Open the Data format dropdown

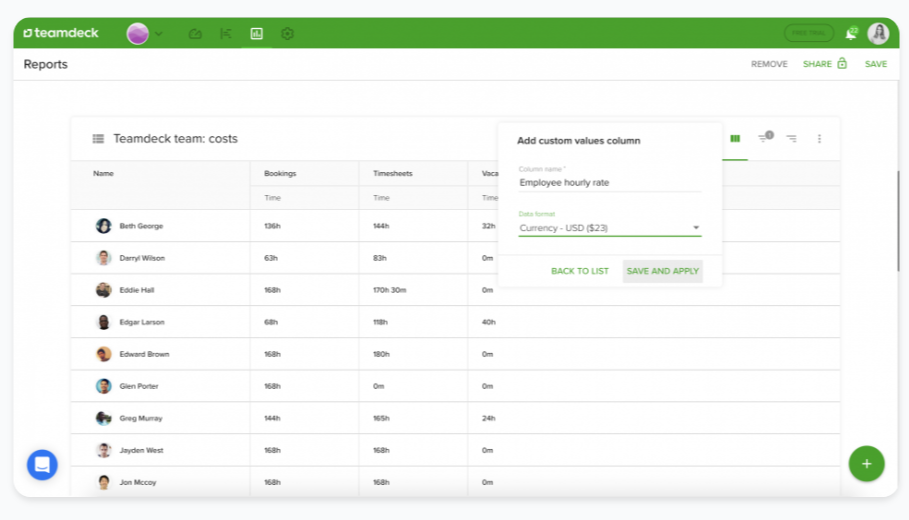click(x=610, y=228)
